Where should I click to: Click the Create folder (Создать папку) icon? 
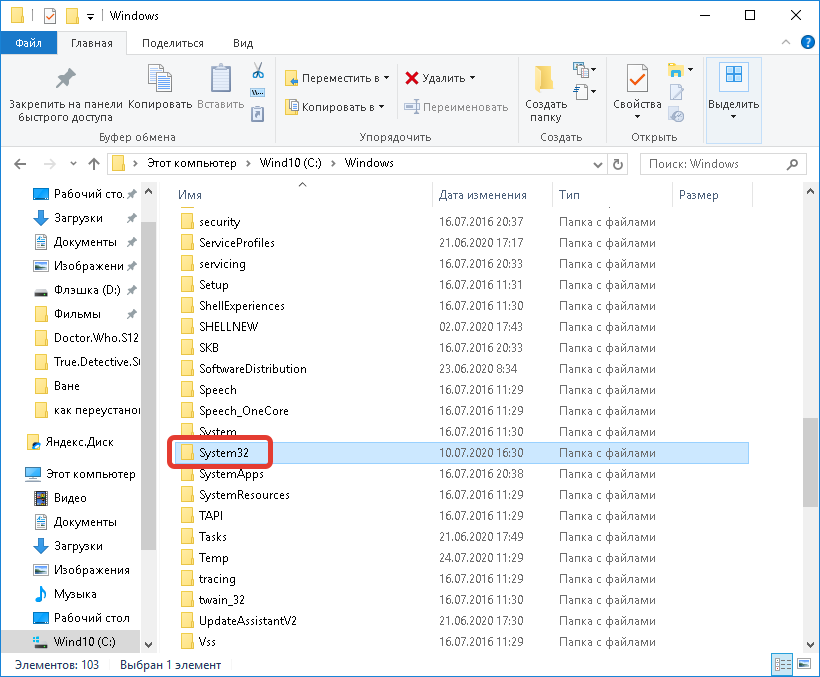pos(544,78)
